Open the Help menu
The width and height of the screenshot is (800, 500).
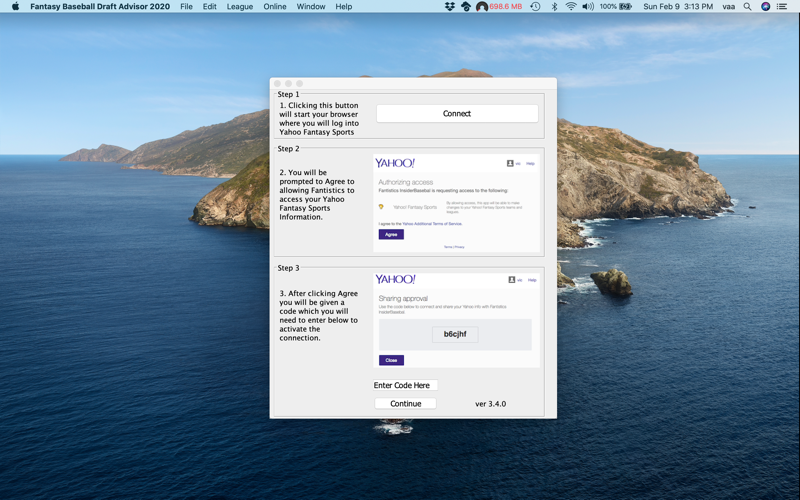pyautogui.click(x=343, y=7)
